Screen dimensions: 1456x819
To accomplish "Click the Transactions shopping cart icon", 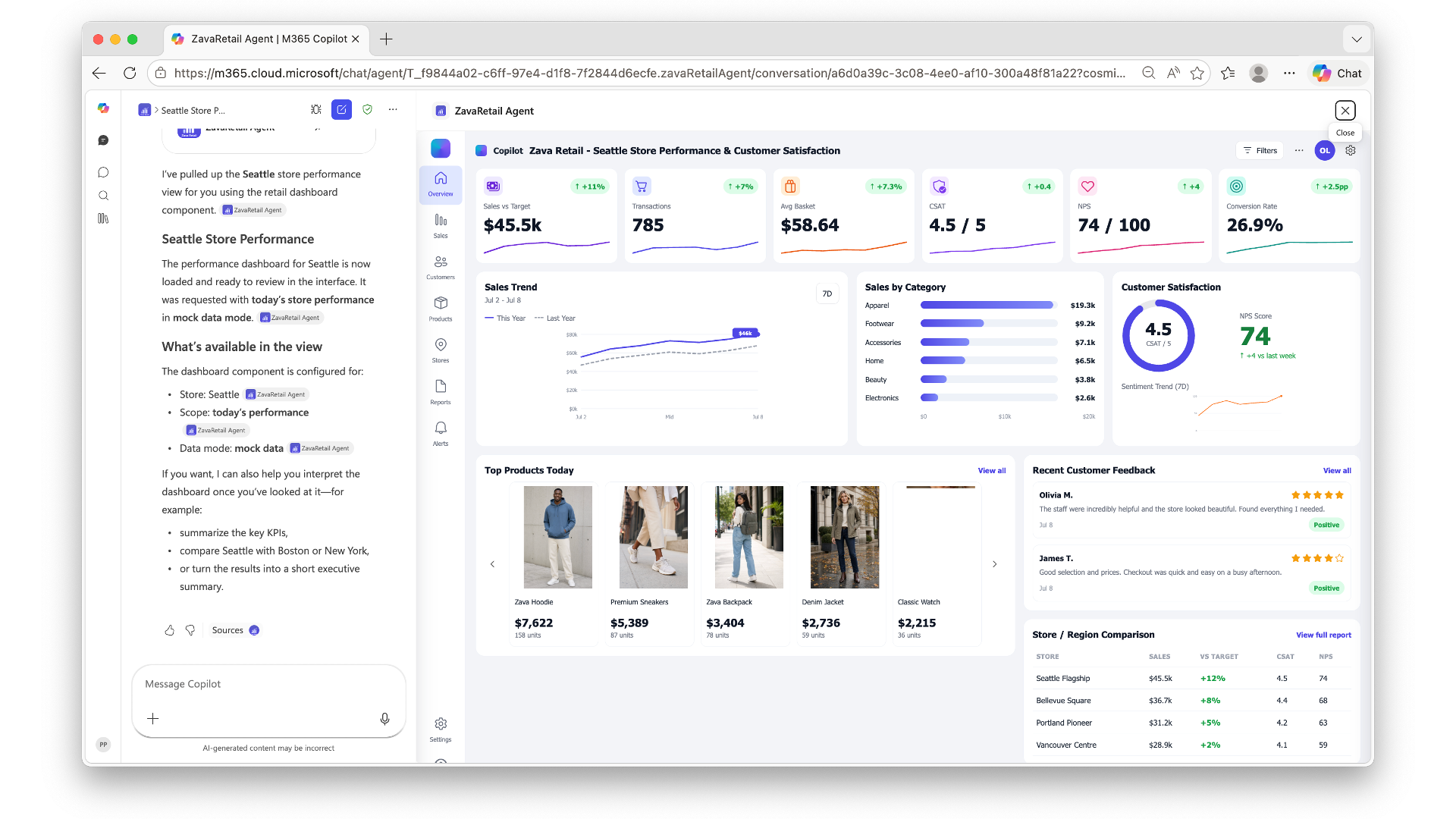I will pos(642,186).
